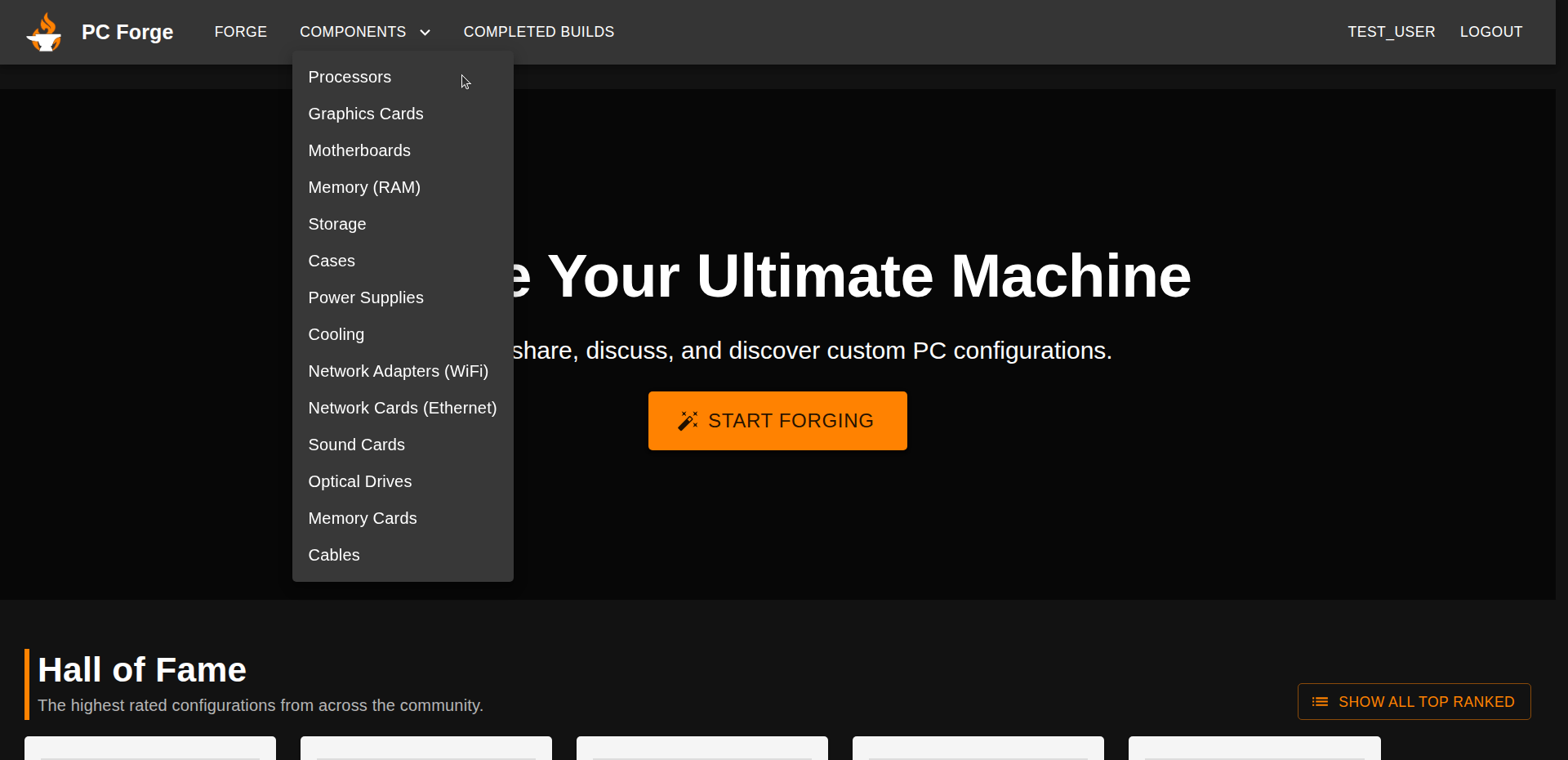The image size is (1568, 760).
Task: Click the PC Forge flame logo icon
Action: pyautogui.click(x=44, y=32)
